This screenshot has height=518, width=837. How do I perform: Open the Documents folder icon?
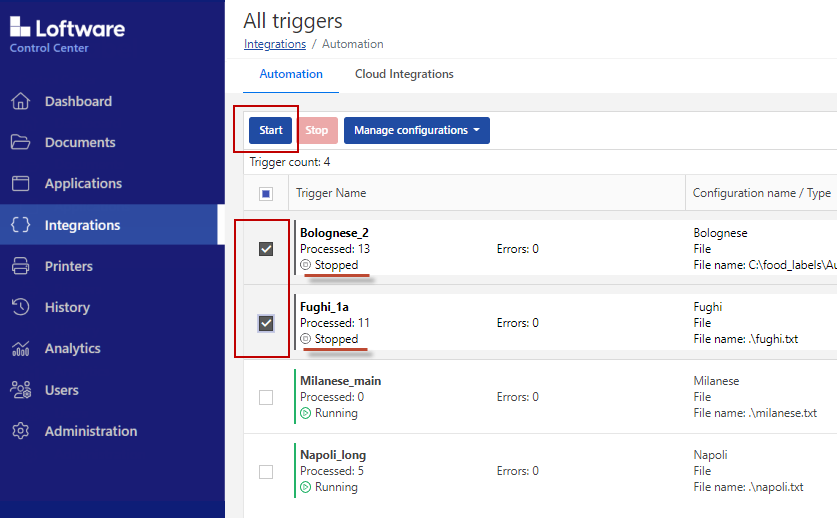(x=21, y=142)
